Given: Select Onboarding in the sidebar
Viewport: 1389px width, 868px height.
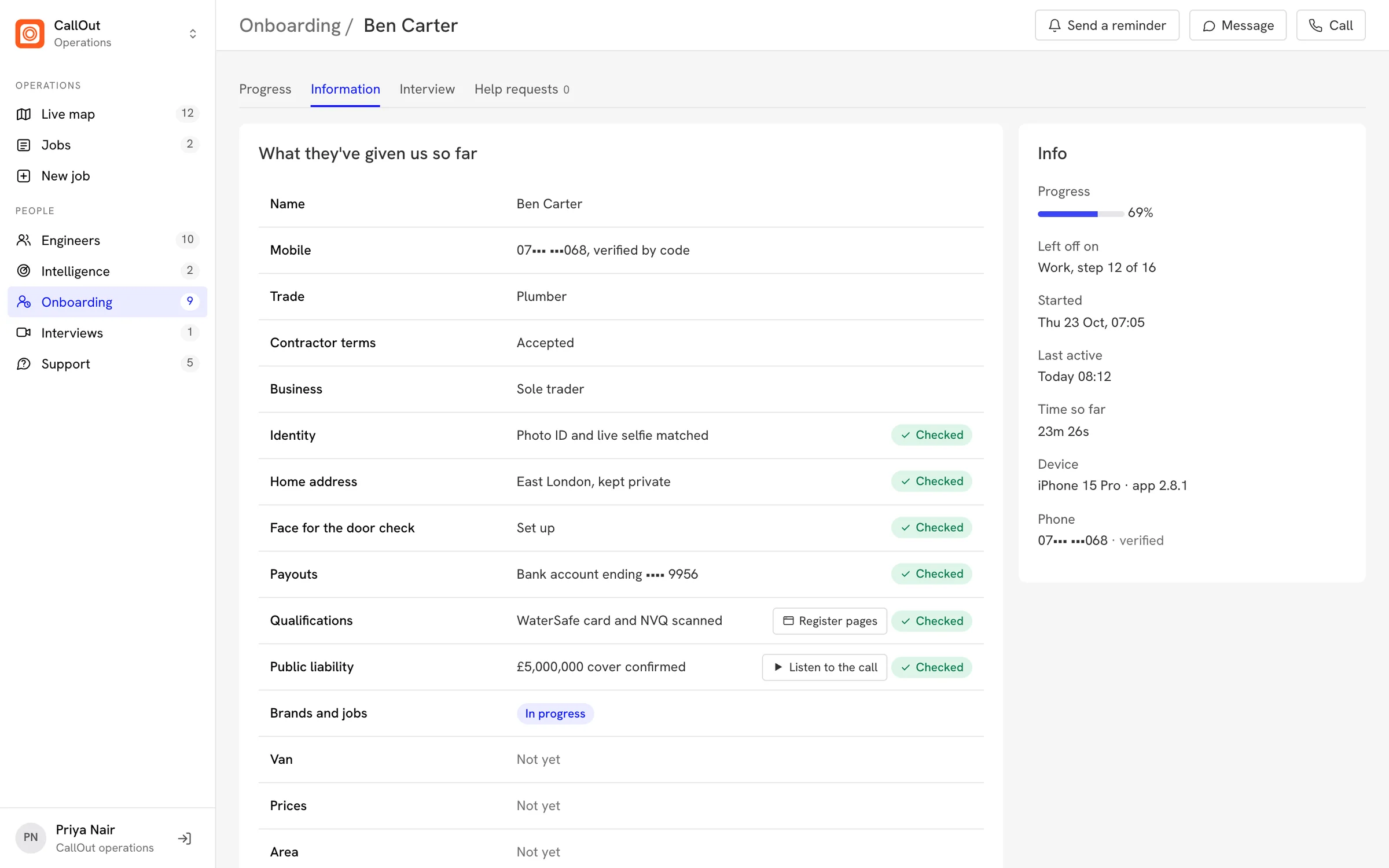Looking at the screenshot, I should pos(108,301).
